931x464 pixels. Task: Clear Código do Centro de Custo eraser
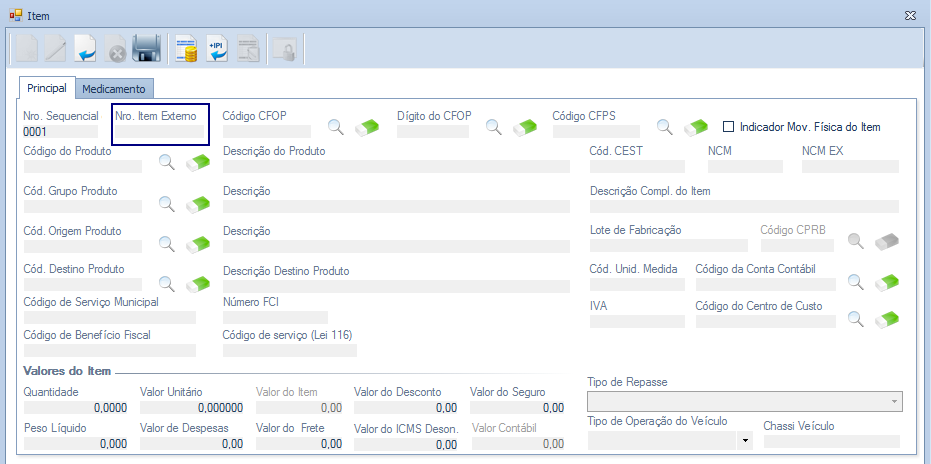pyautogui.click(x=886, y=319)
